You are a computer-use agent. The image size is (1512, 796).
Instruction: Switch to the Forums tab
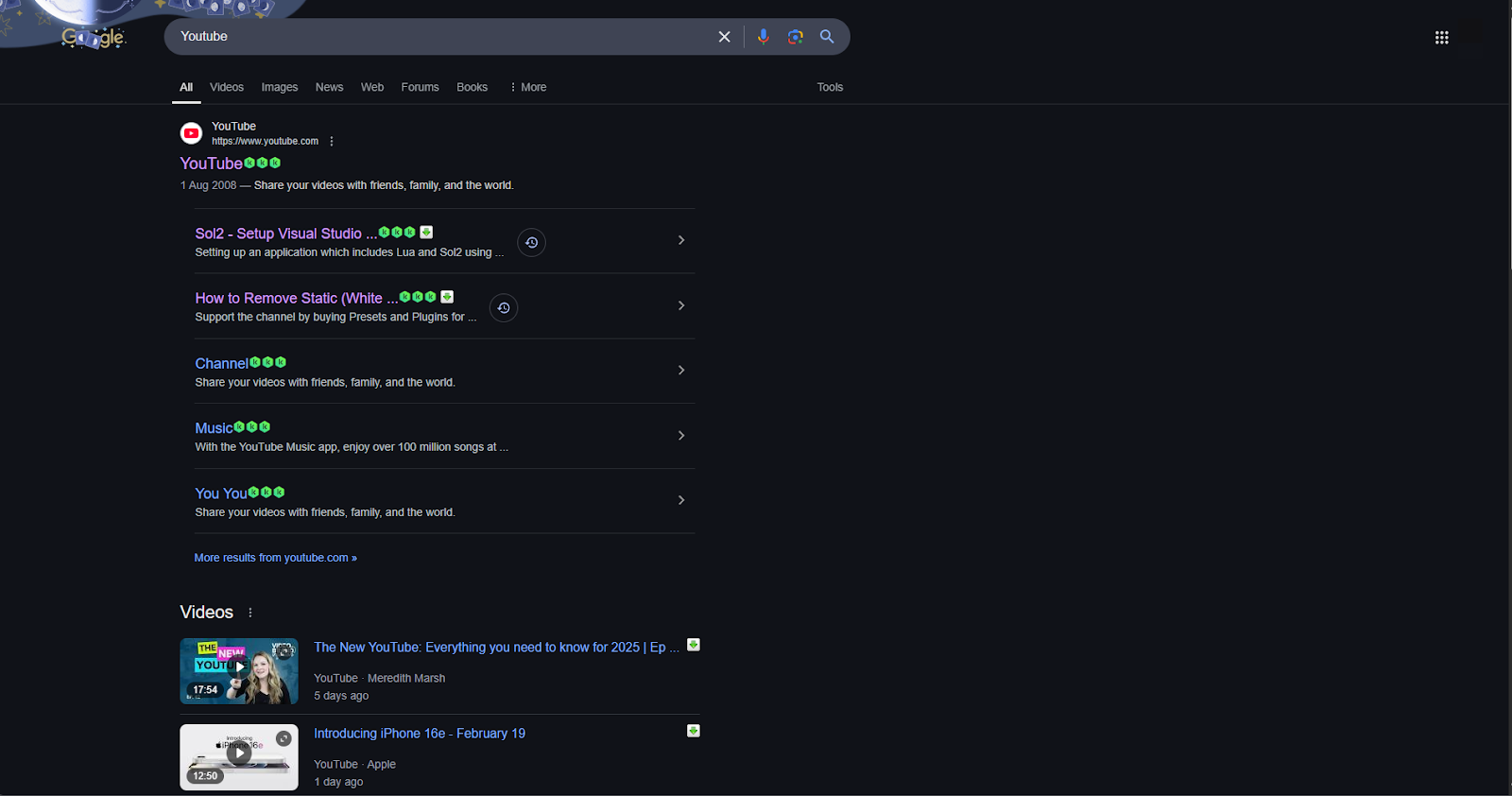[420, 87]
